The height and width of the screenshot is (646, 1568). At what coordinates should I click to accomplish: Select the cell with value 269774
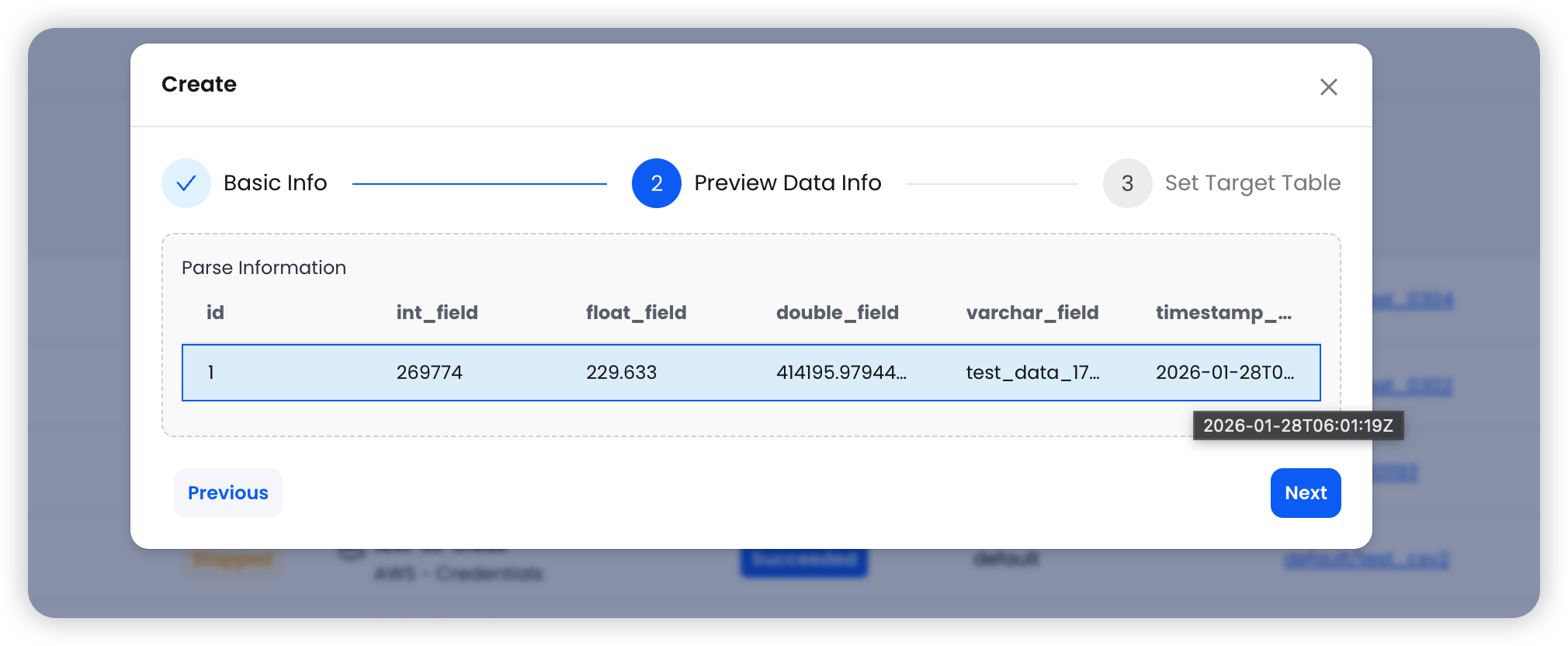429,373
